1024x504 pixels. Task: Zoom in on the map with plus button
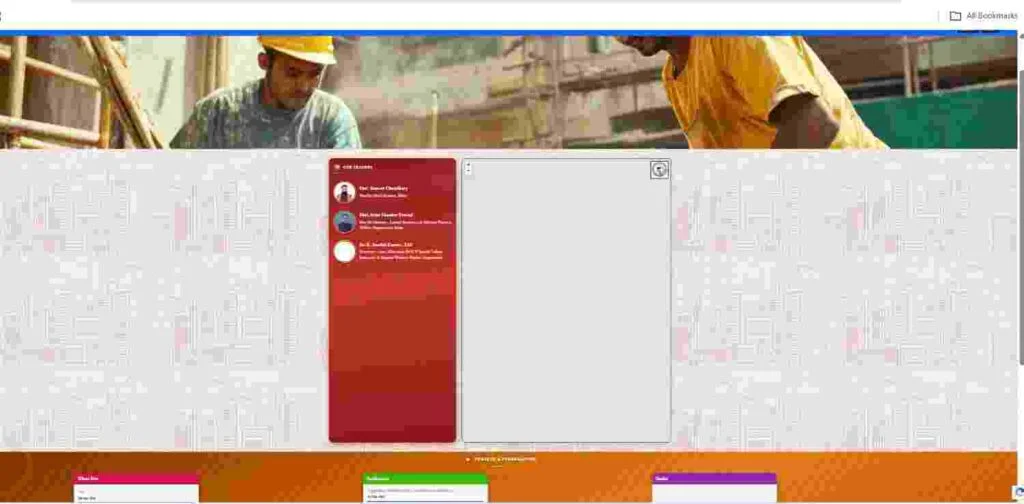coord(468,165)
